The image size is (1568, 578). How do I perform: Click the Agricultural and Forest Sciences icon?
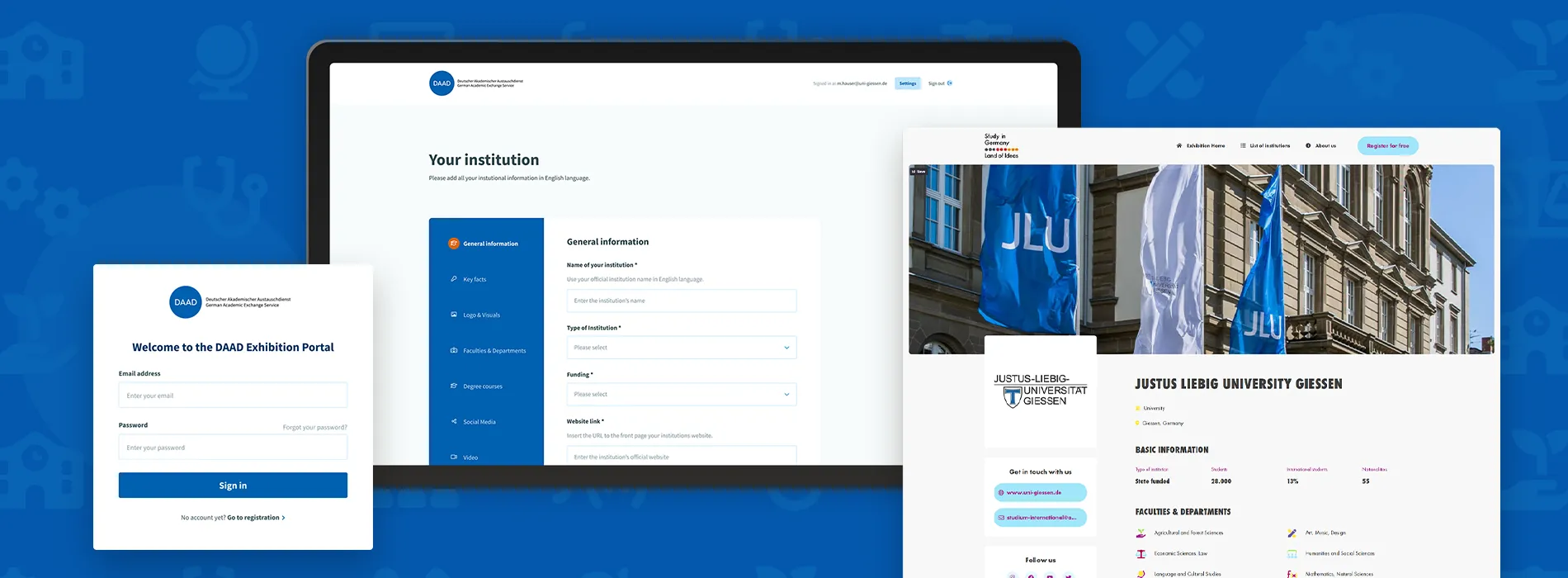tap(1141, 533)
